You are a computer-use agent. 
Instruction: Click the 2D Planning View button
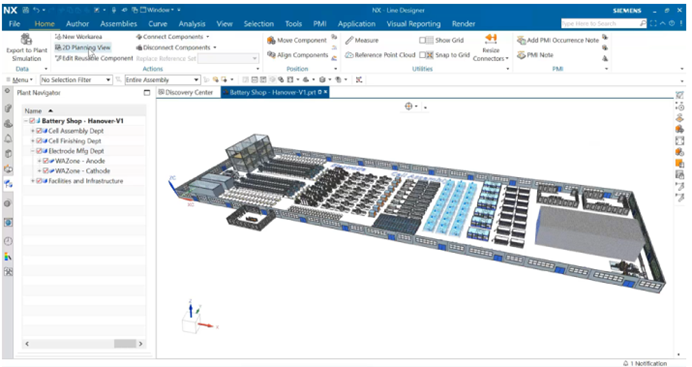(x=83, y=47)
